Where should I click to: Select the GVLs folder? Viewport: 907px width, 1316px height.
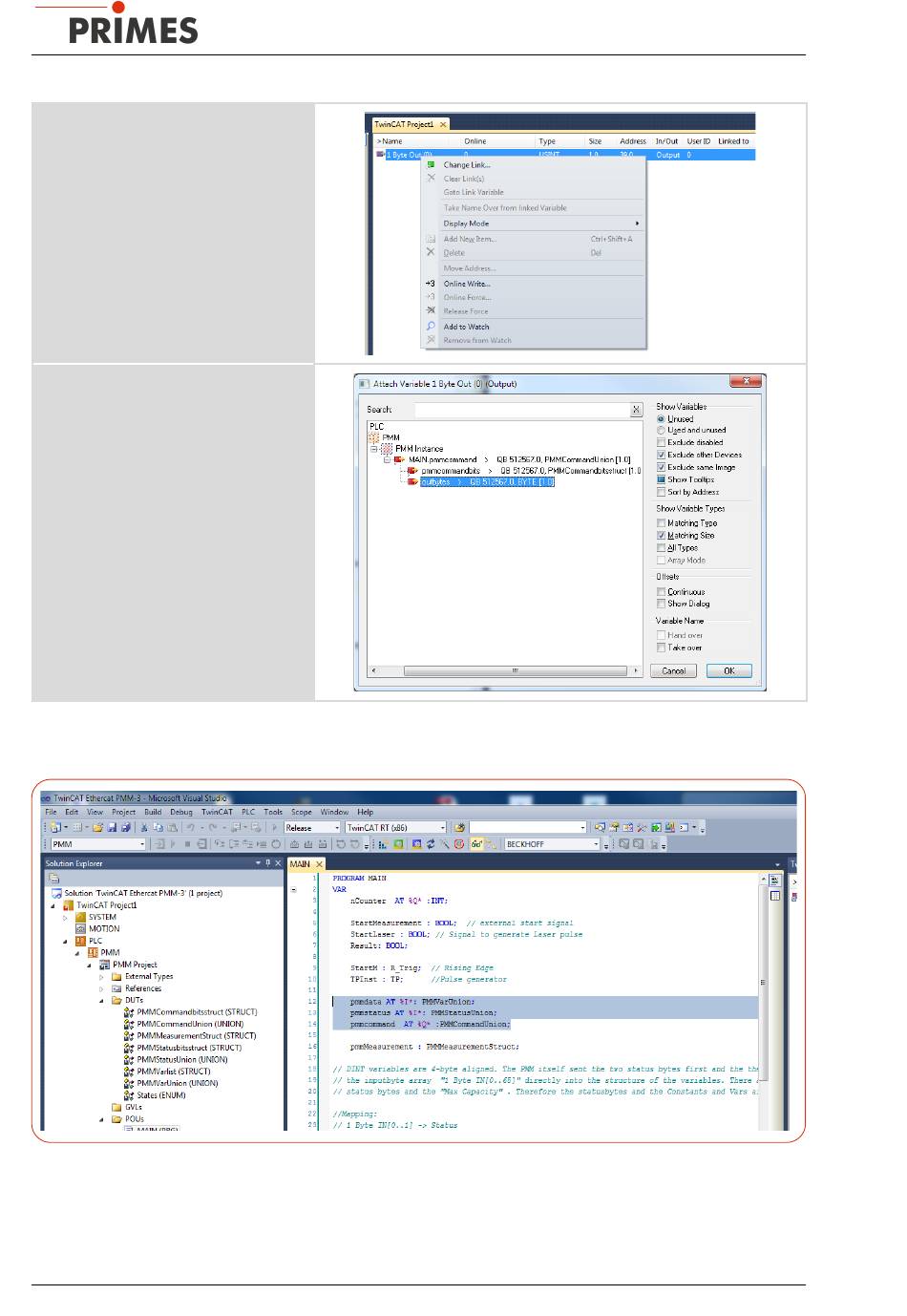[x=126, y=1108]
